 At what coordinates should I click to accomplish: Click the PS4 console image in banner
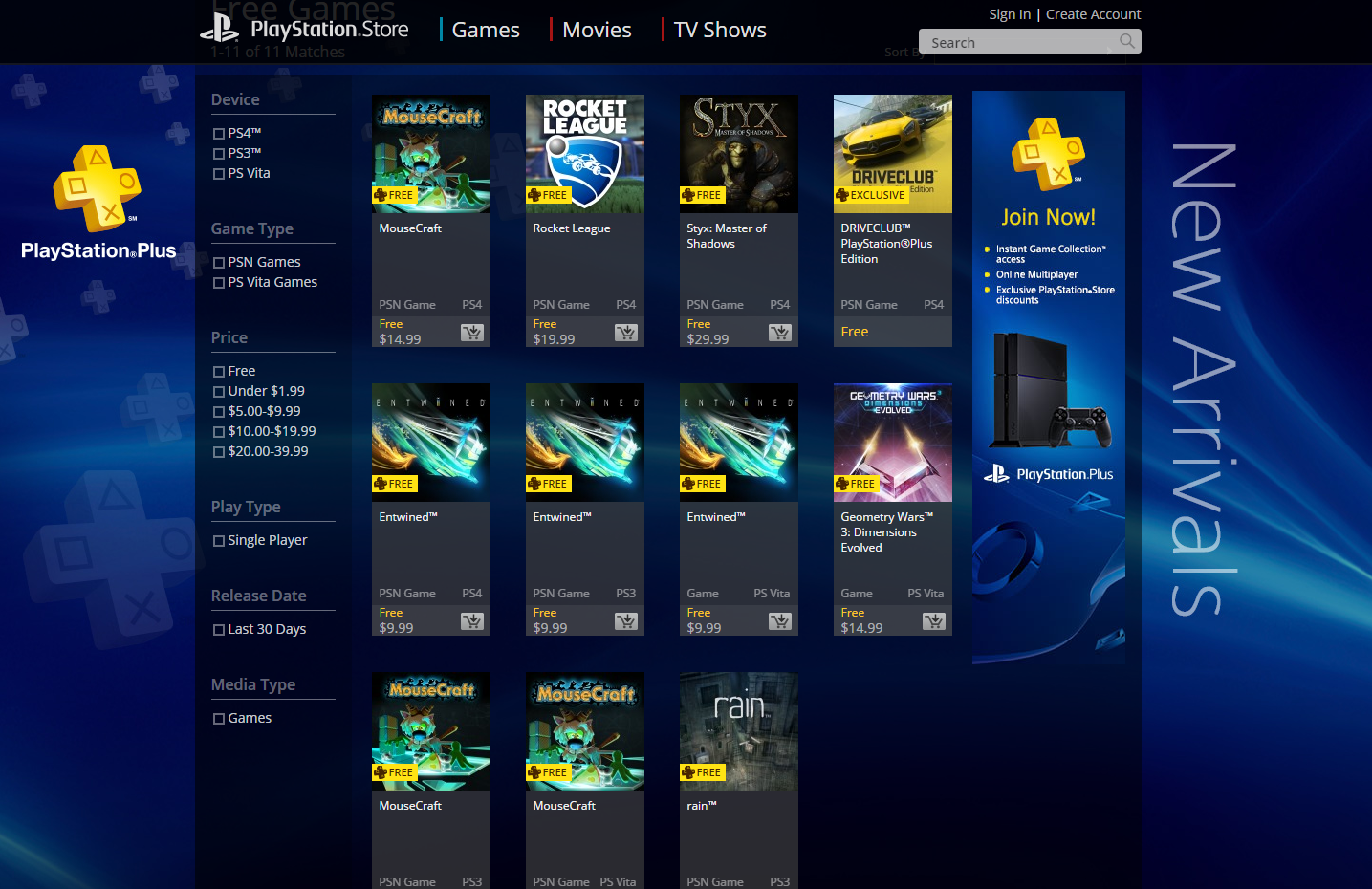click(1052, 391)
